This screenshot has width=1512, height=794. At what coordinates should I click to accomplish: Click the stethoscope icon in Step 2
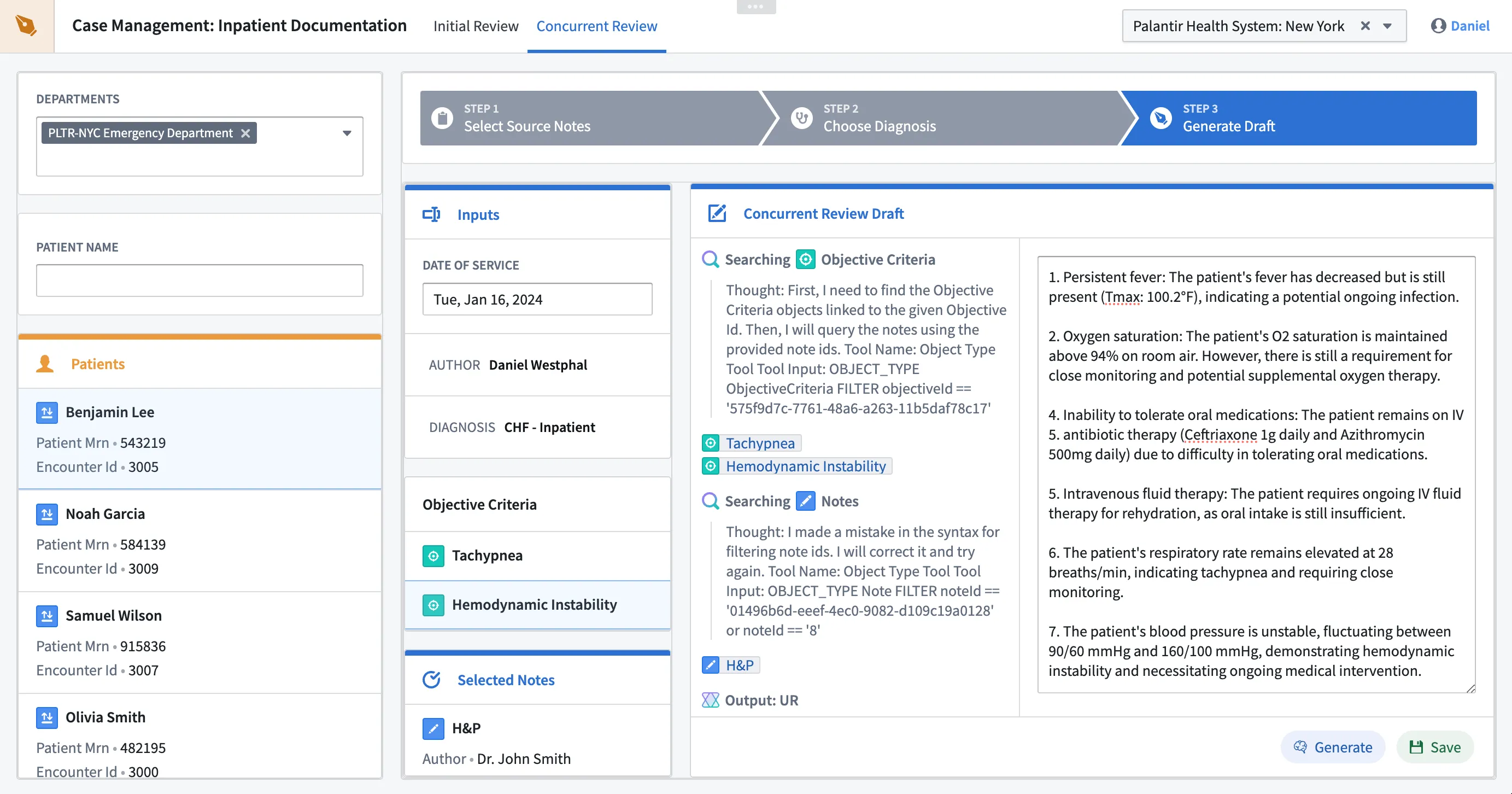tap(801, 118)
